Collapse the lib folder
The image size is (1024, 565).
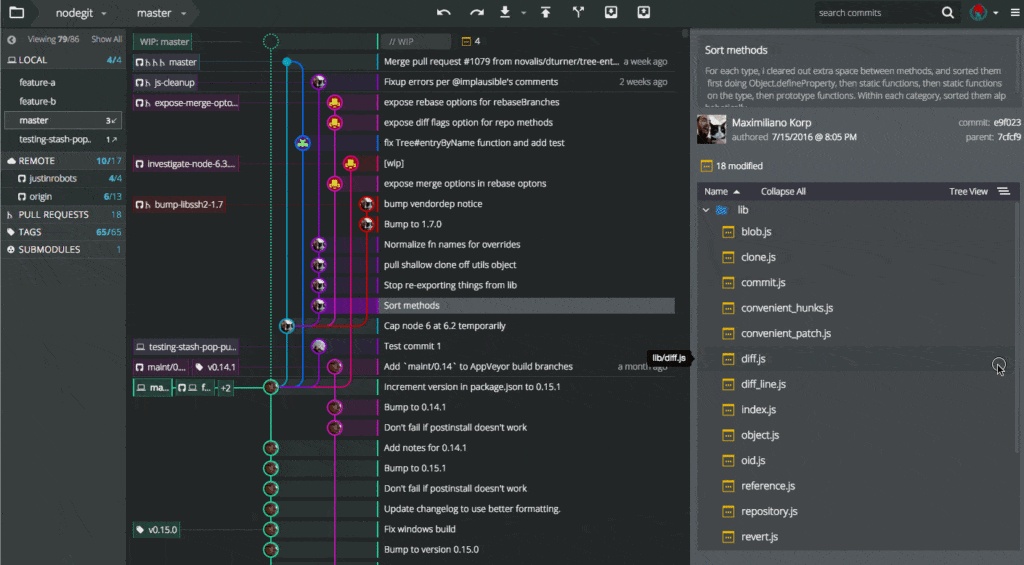point(706,210)
